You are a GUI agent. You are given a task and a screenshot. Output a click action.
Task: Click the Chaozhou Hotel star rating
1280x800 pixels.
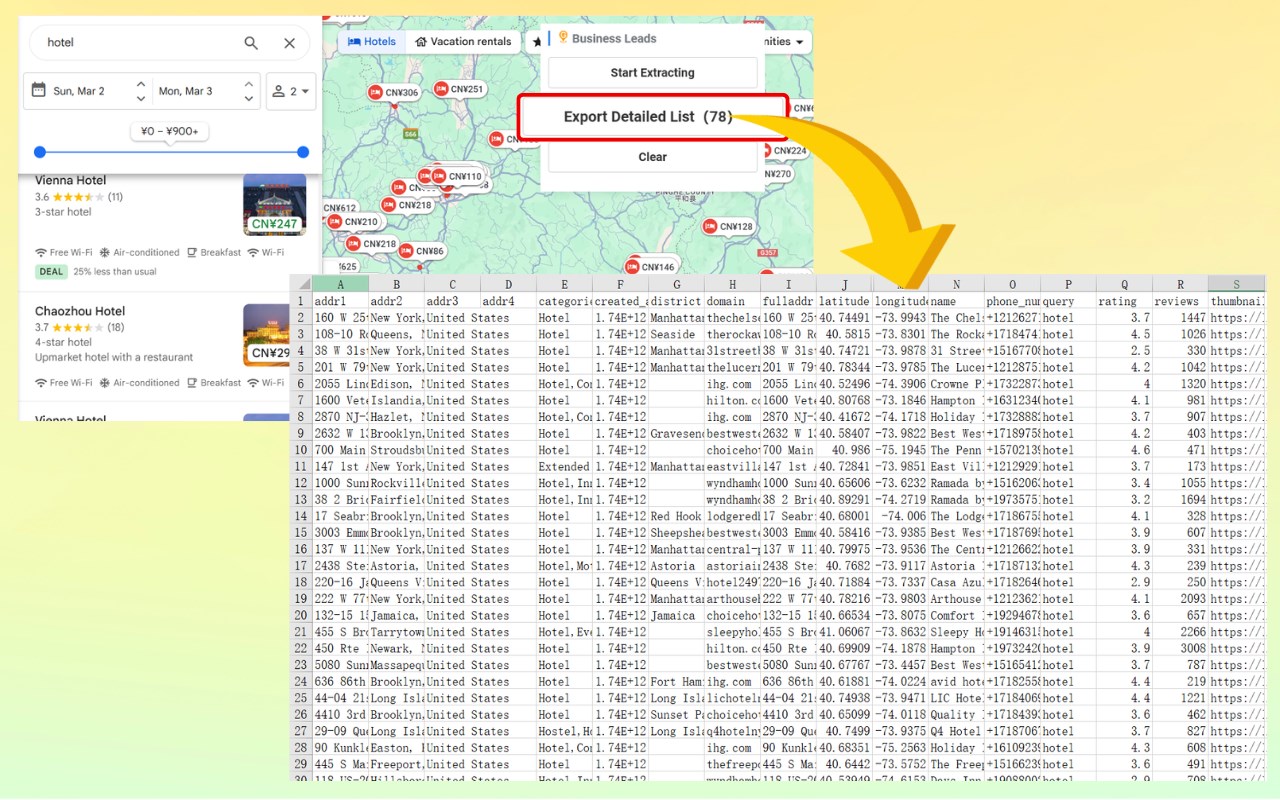(x=78, y=327)
